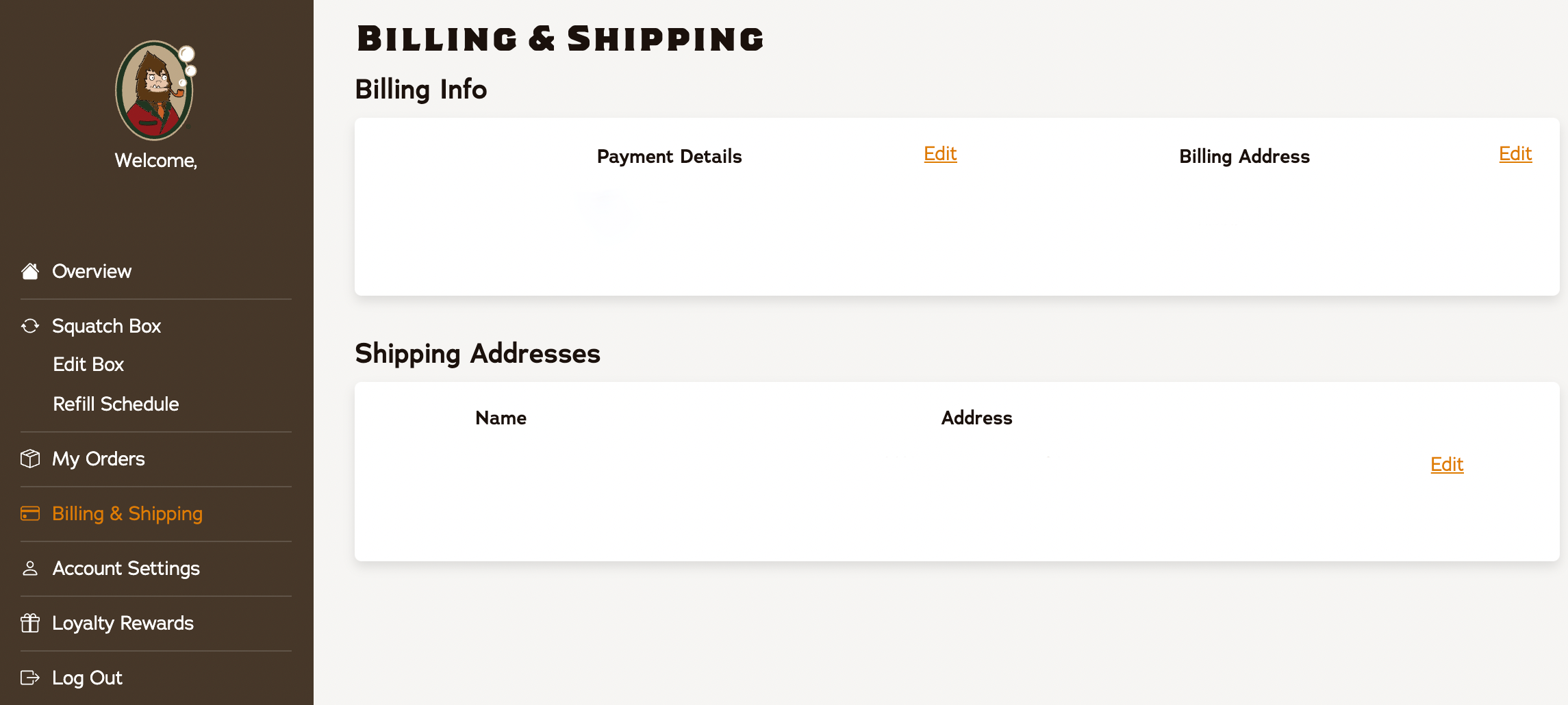
Task: Open Loyalty Rewards page
Action: point(123,623)
